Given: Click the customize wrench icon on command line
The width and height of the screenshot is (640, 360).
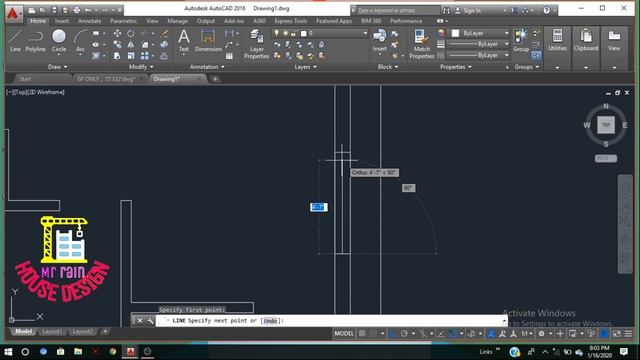Looking at the screenshot, I should (150, 321).
